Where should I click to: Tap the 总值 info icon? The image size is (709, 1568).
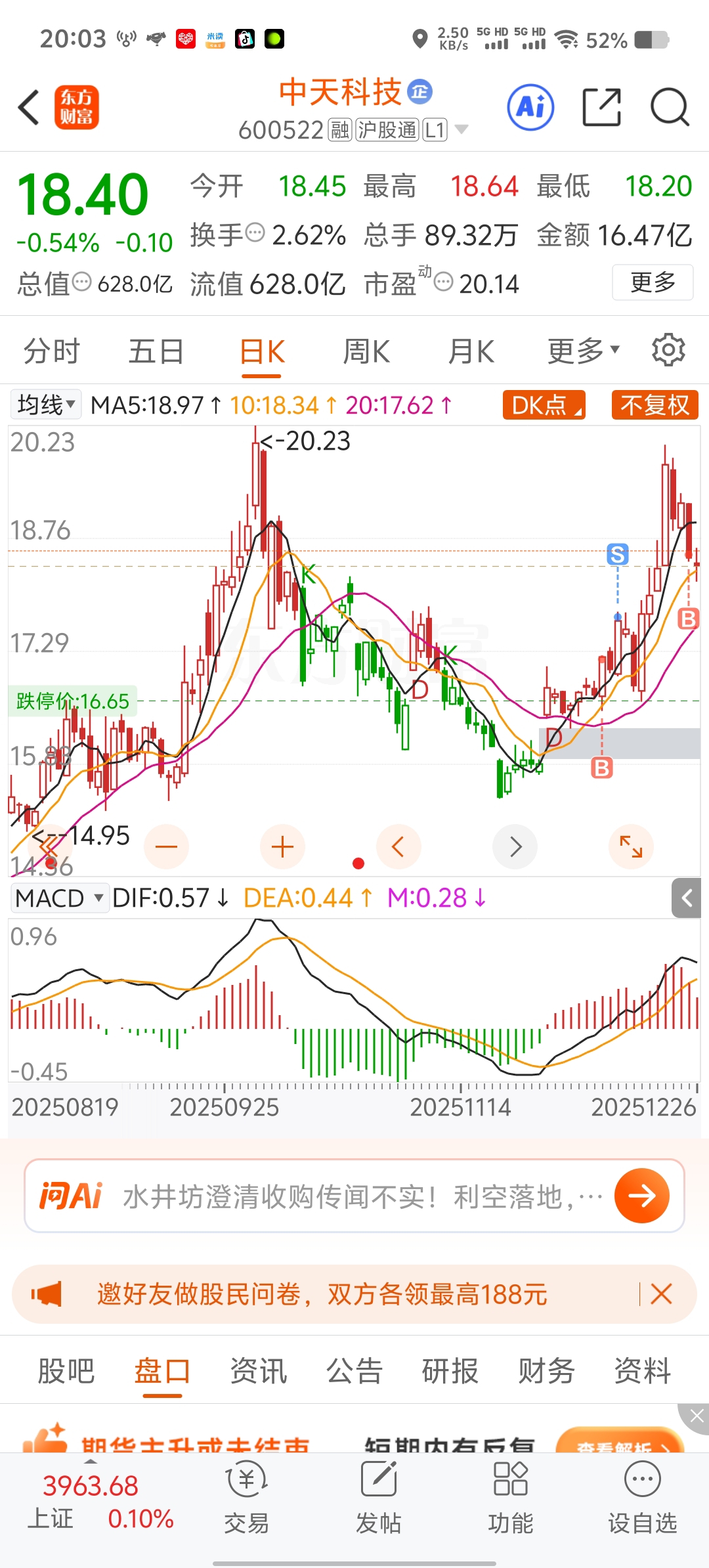[x=81, y=282]
